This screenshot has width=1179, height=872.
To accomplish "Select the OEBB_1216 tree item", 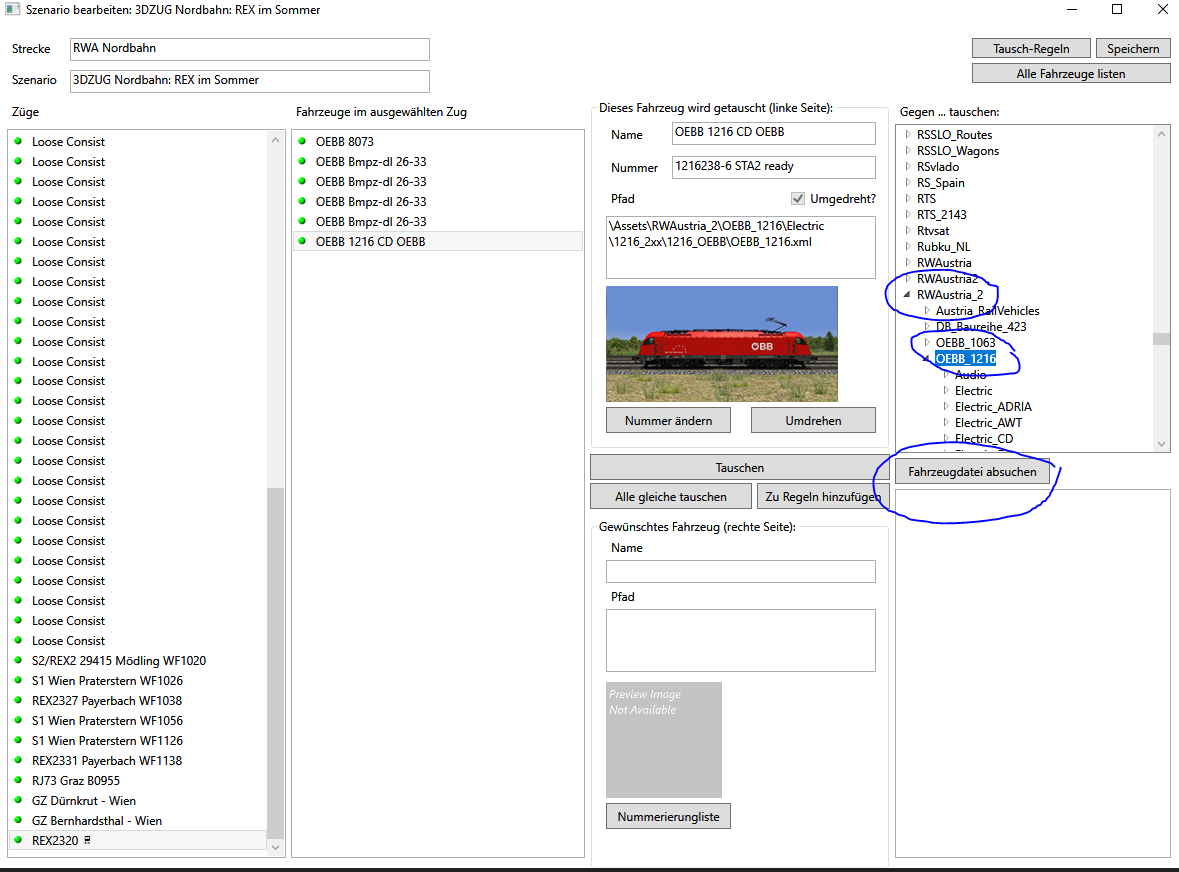I will pos(965,359).
